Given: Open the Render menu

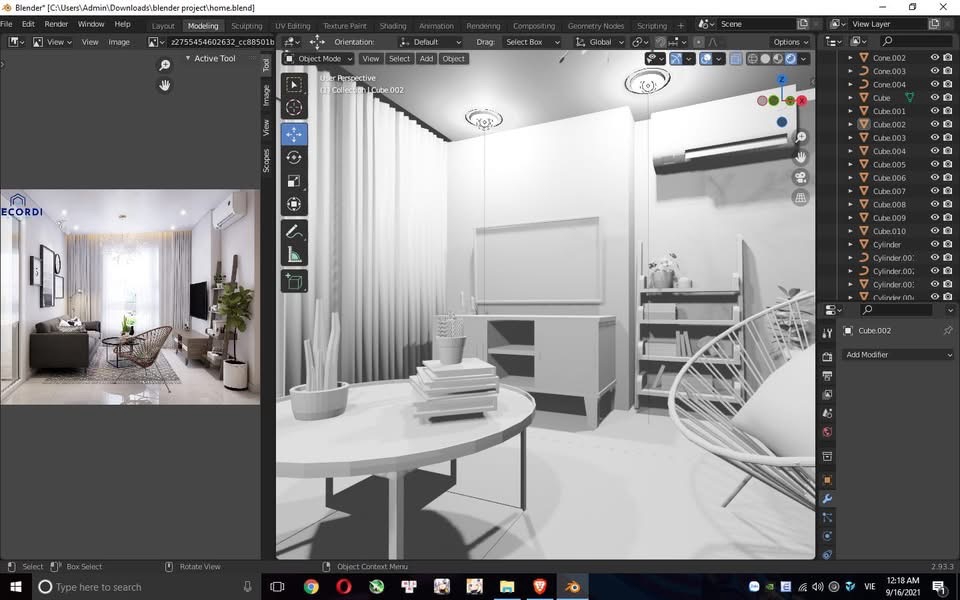Looking at the screenshot, I should pos(56,24).
